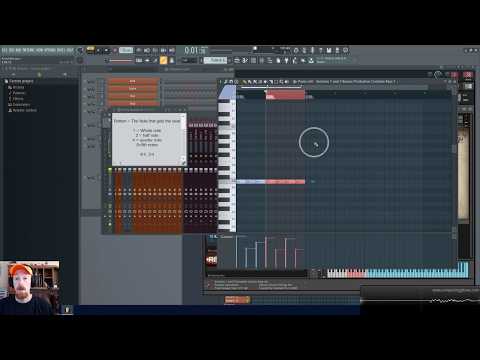
Task: Select the Piano roll Select tool
Action: click(276, 82)
